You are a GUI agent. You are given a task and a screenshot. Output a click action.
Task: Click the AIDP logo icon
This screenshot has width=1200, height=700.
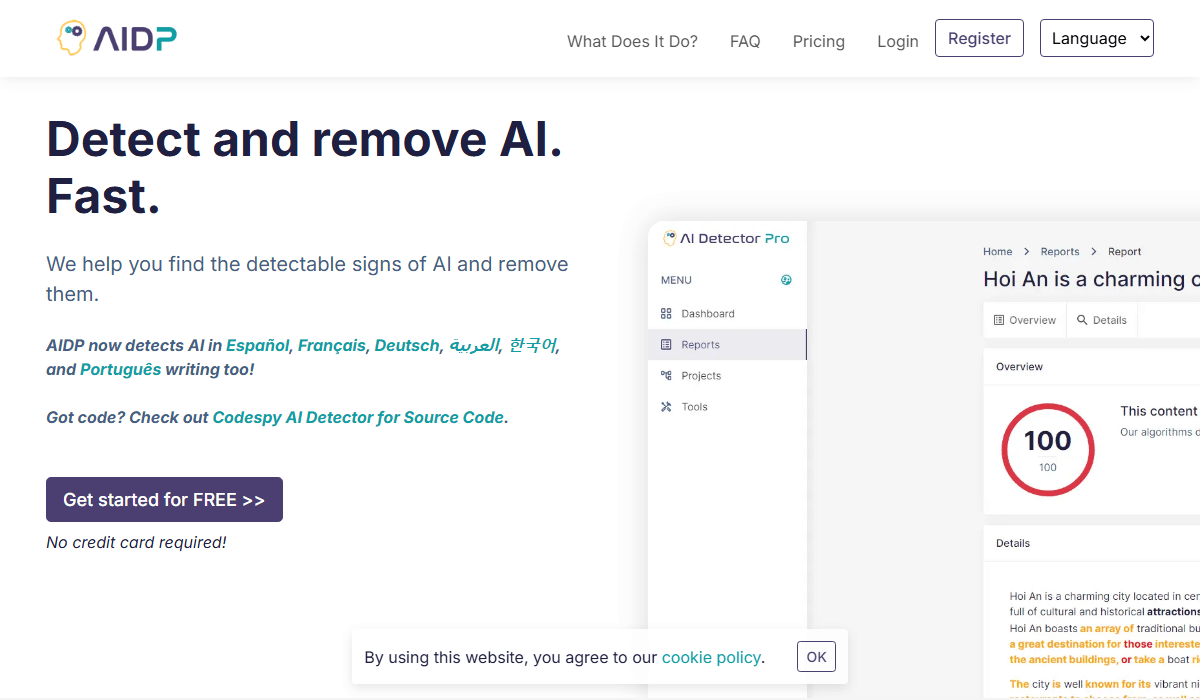click(71, 38)
